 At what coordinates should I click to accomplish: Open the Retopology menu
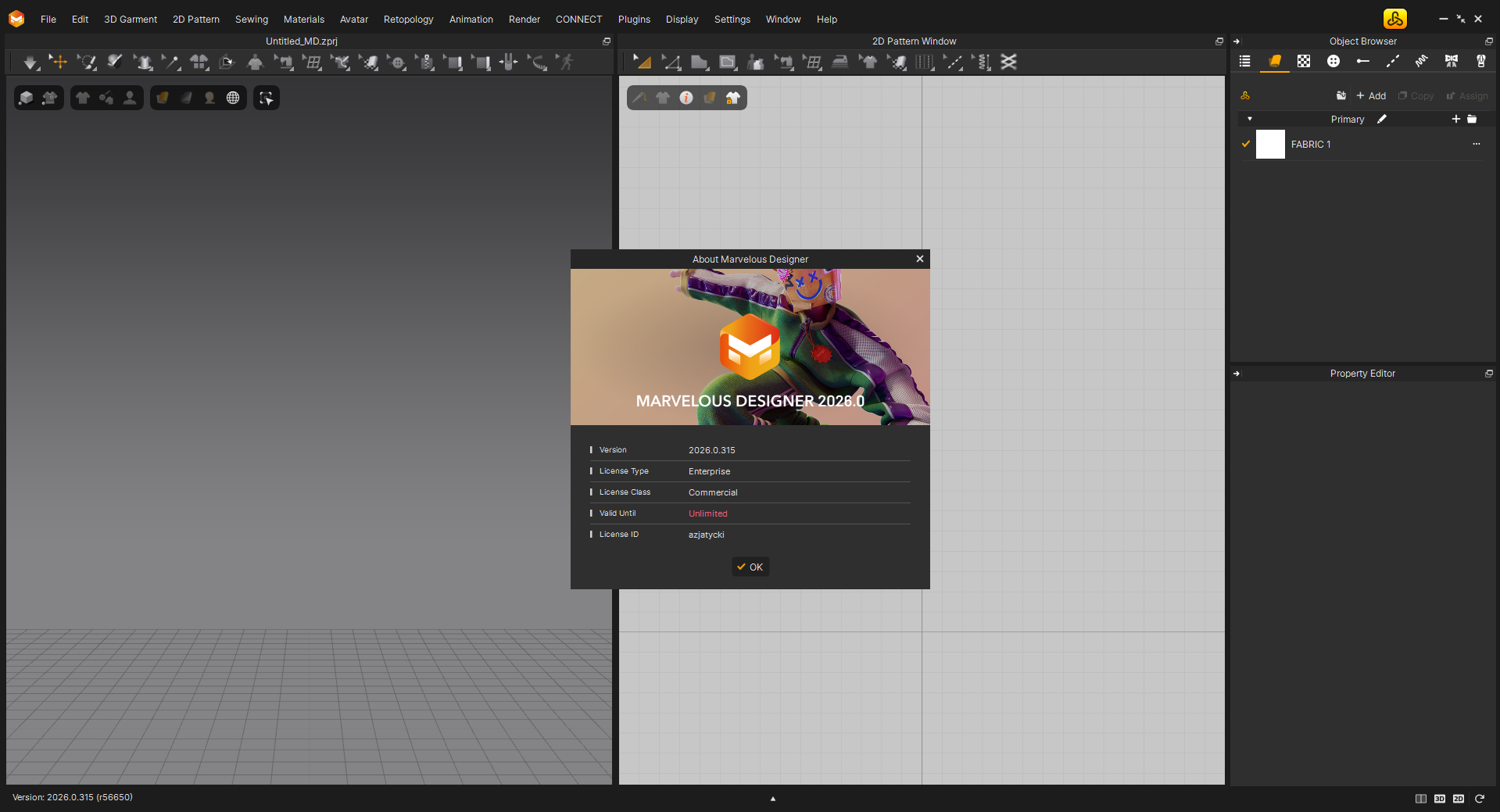(x=408, y=20)
